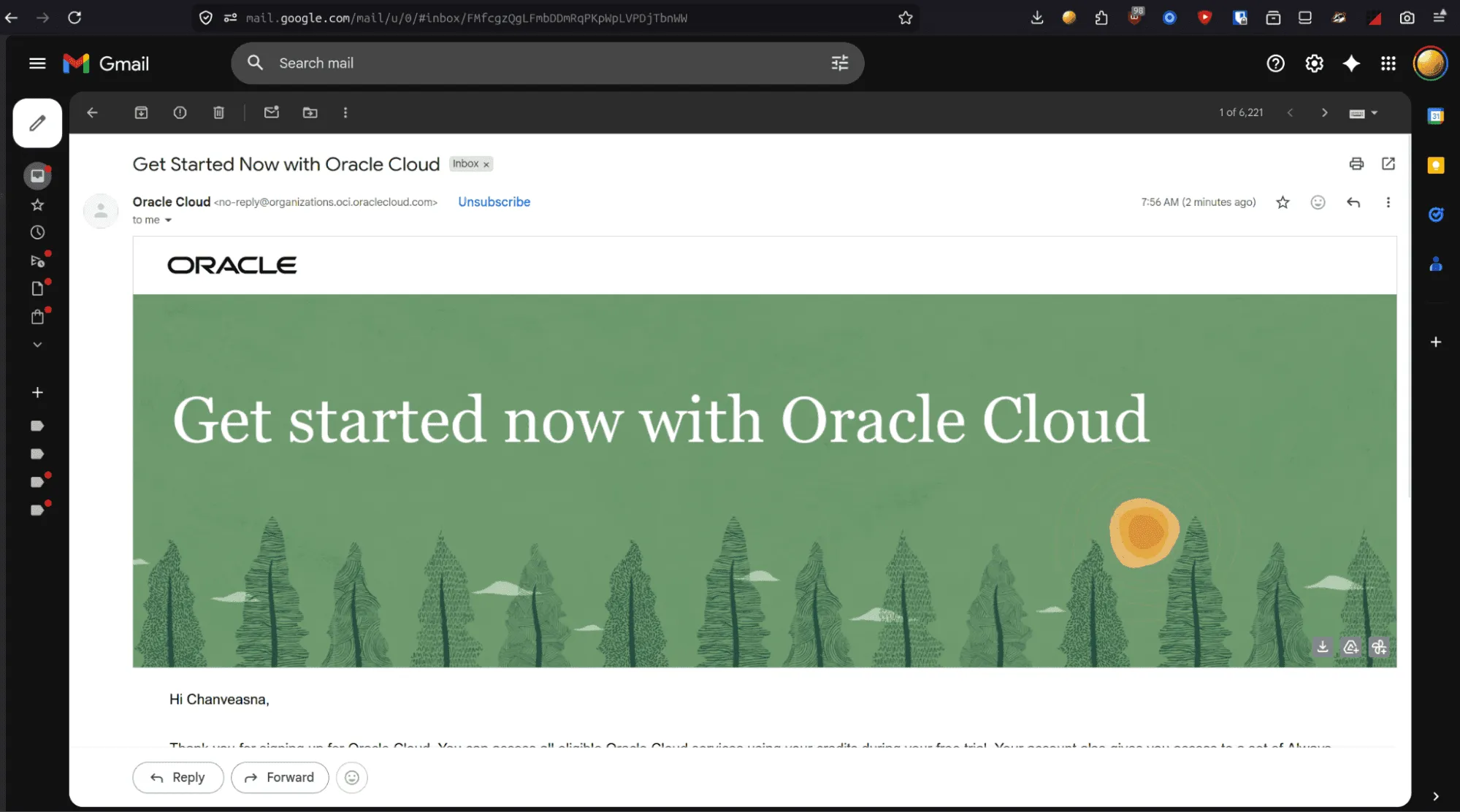Click the Compose pencil button

tap(37, 123)
